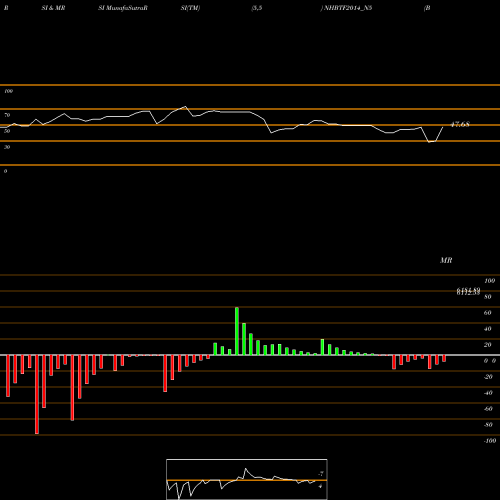Open the mini chart thumbnail at the bottom
This screenshot has height=500, width=500.
coord(247,479)
